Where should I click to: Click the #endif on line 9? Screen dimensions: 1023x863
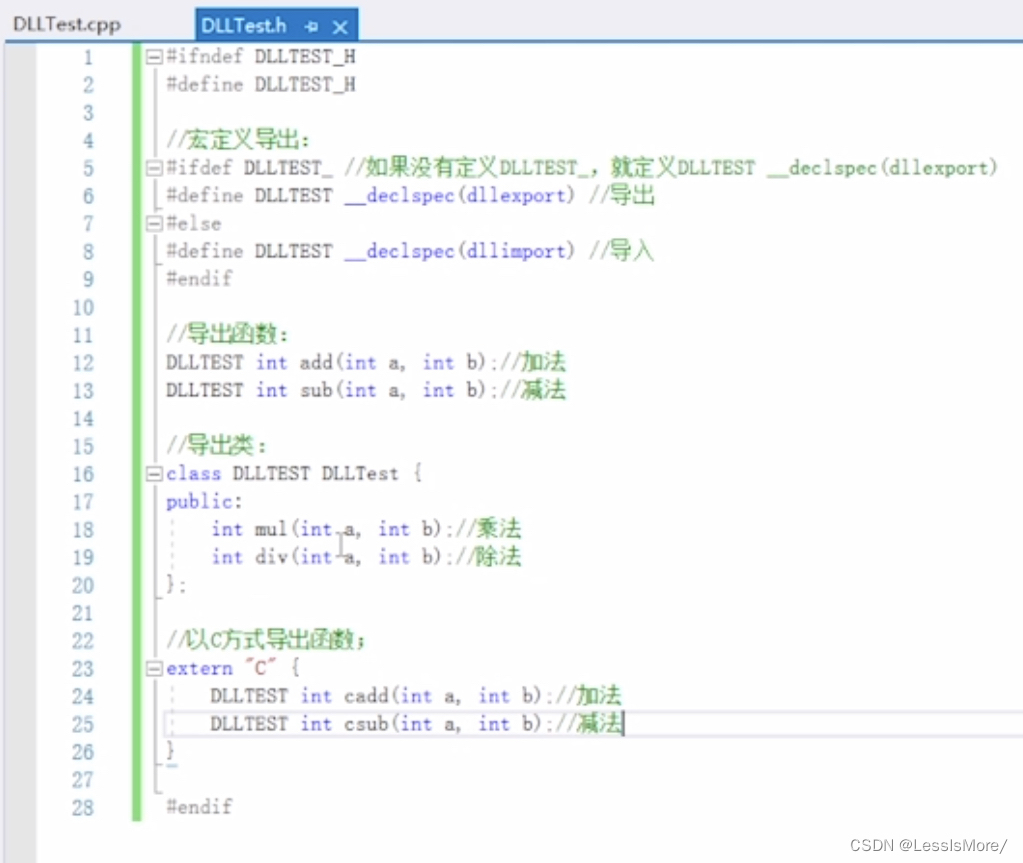tap(199, 279)
